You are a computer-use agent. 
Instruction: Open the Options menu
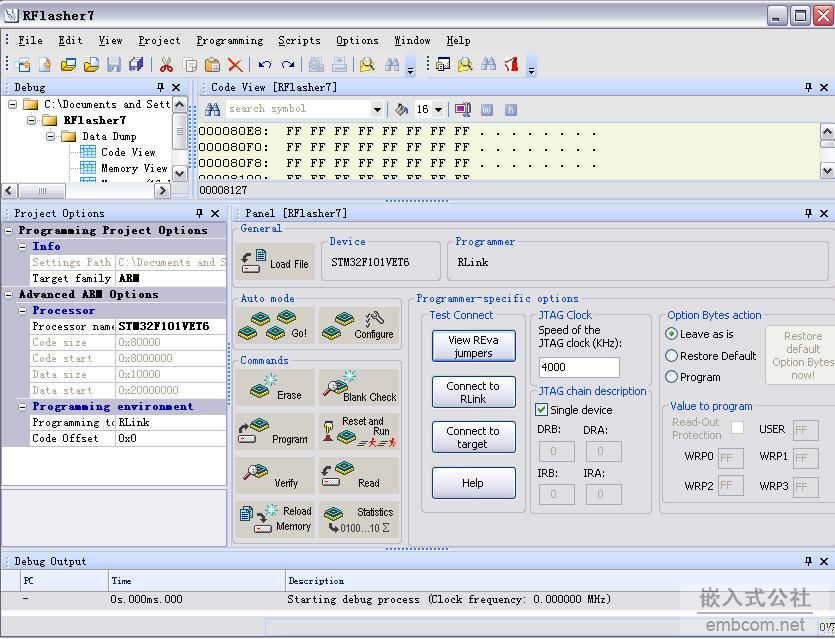click(357, 40)
